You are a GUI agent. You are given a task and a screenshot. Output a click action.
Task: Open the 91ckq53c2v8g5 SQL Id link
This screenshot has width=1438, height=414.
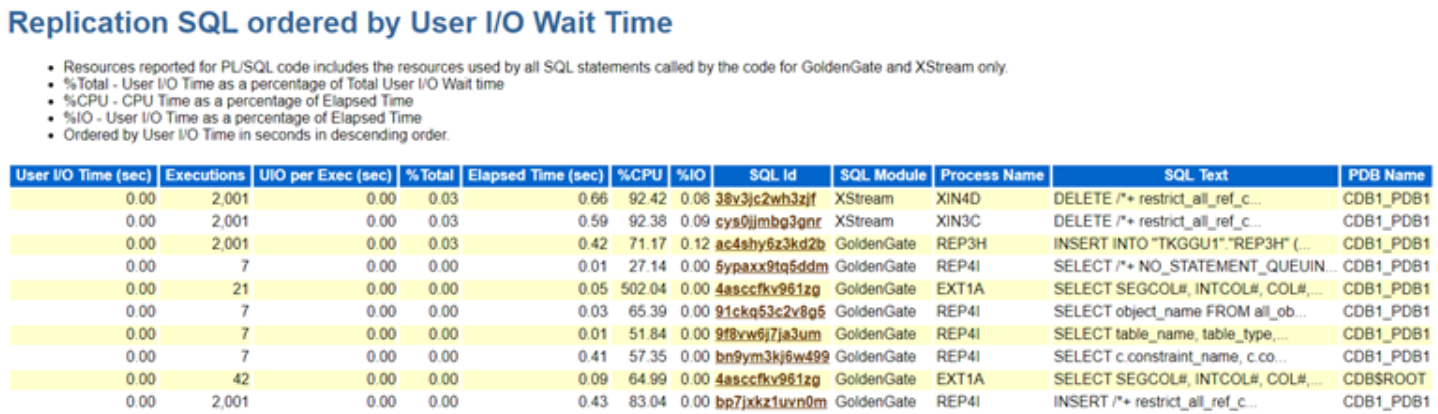(770, 312)
